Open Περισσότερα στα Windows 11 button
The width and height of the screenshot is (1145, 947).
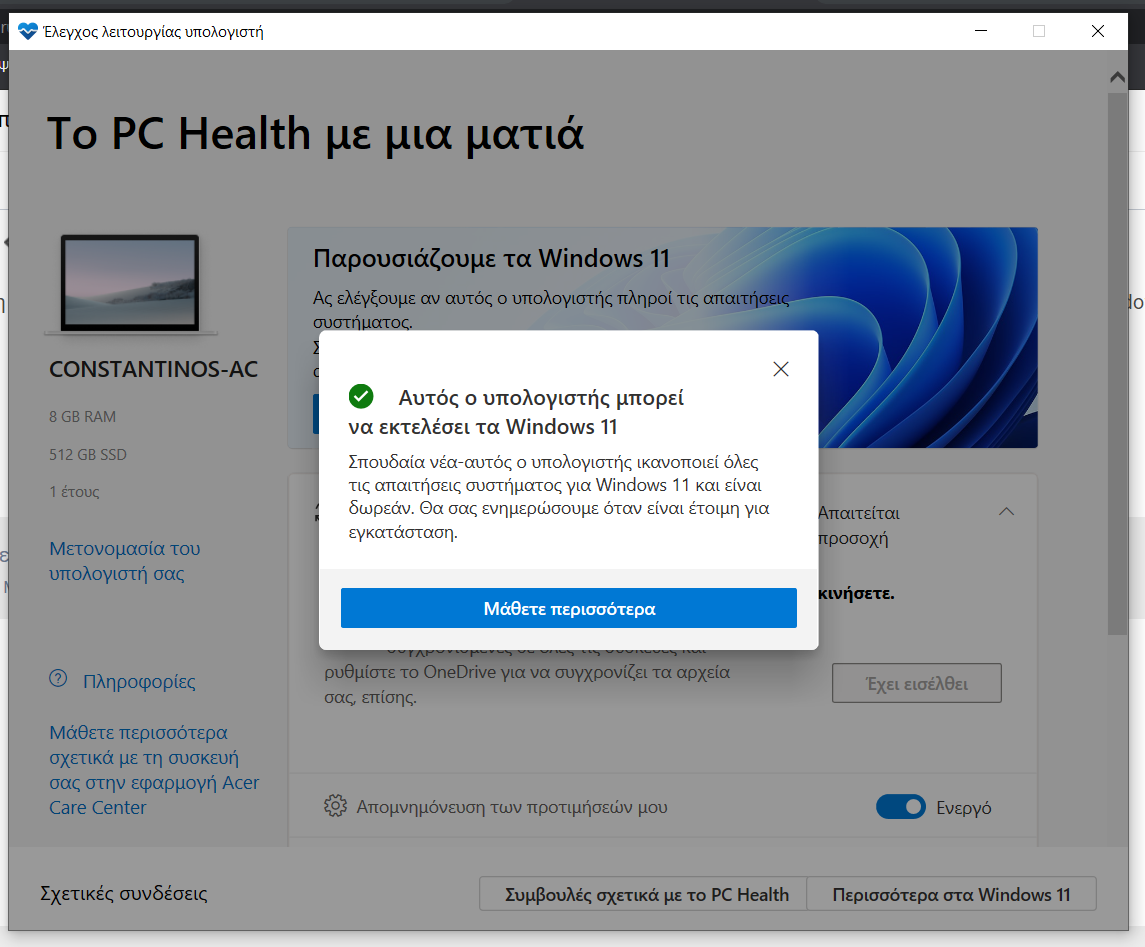click(951, 894)
